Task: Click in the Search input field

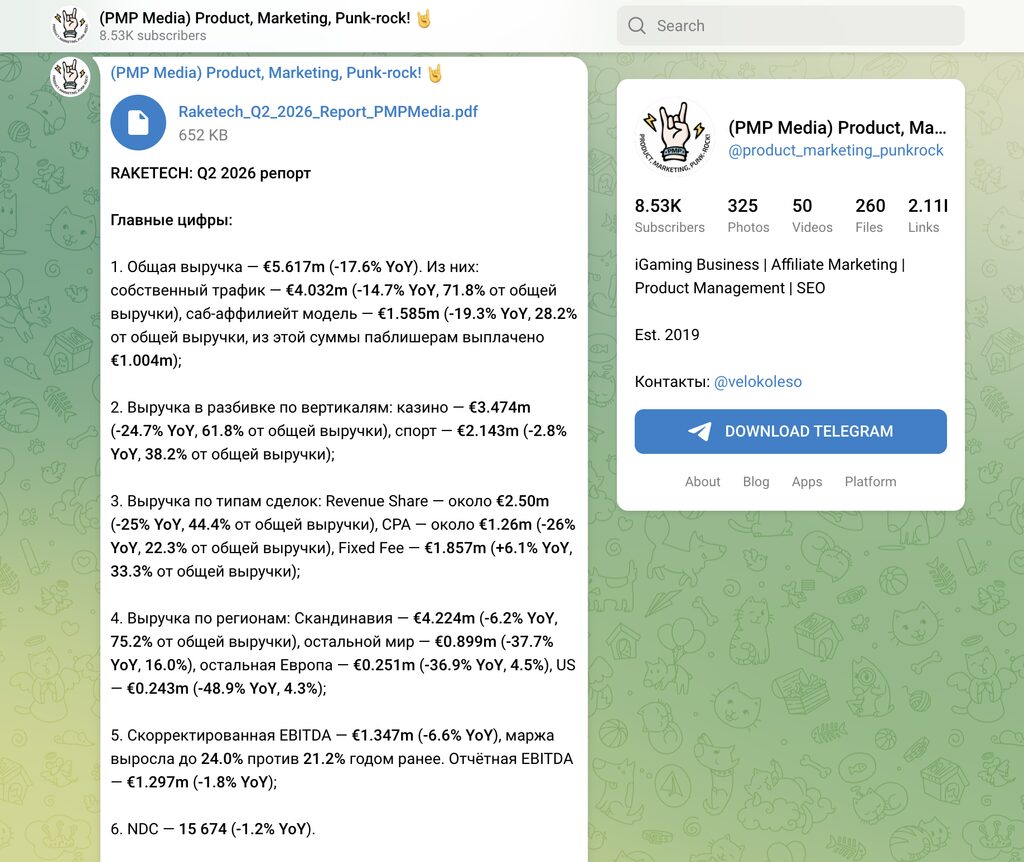Action: tap(790, 25)
